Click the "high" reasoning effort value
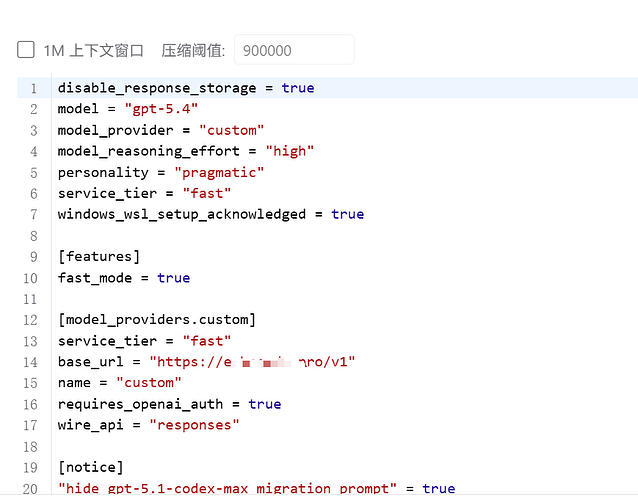 [290, 151]
